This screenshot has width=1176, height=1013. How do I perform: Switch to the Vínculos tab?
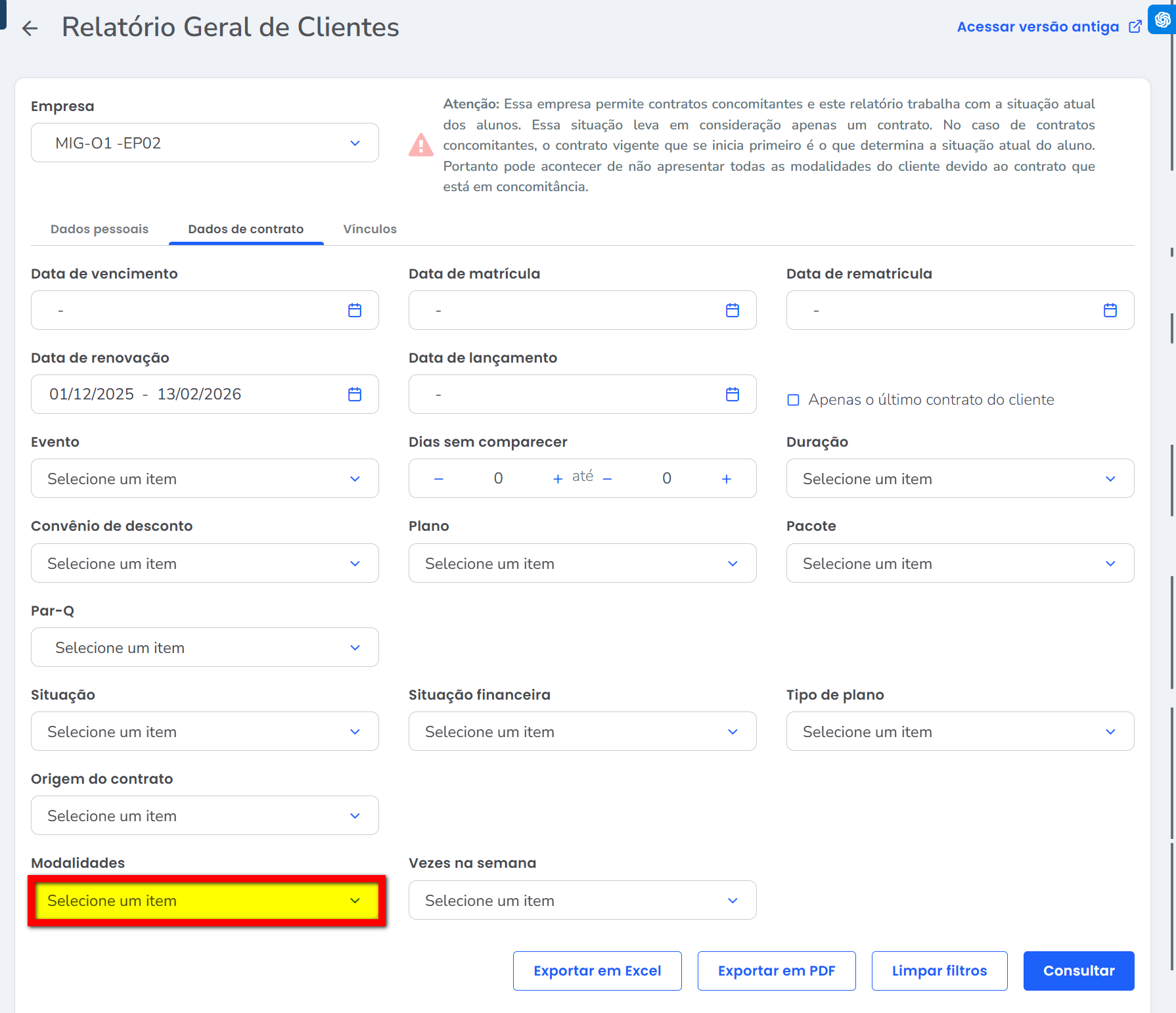[370, 229]
